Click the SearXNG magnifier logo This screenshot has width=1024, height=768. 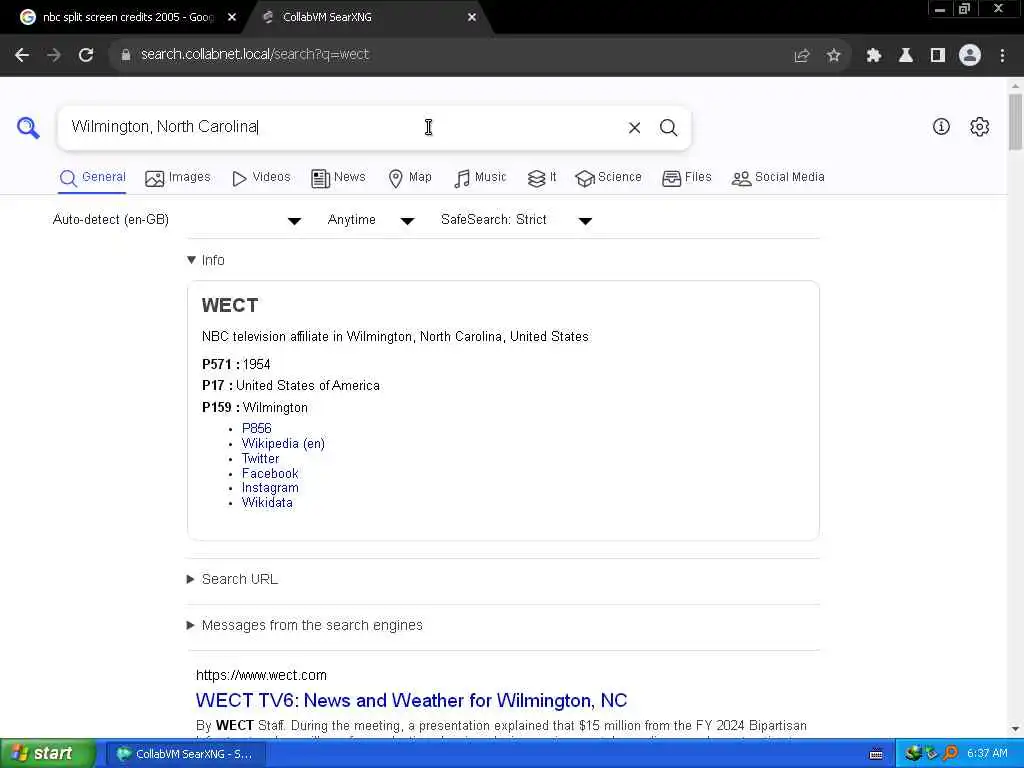click(28, 127)
